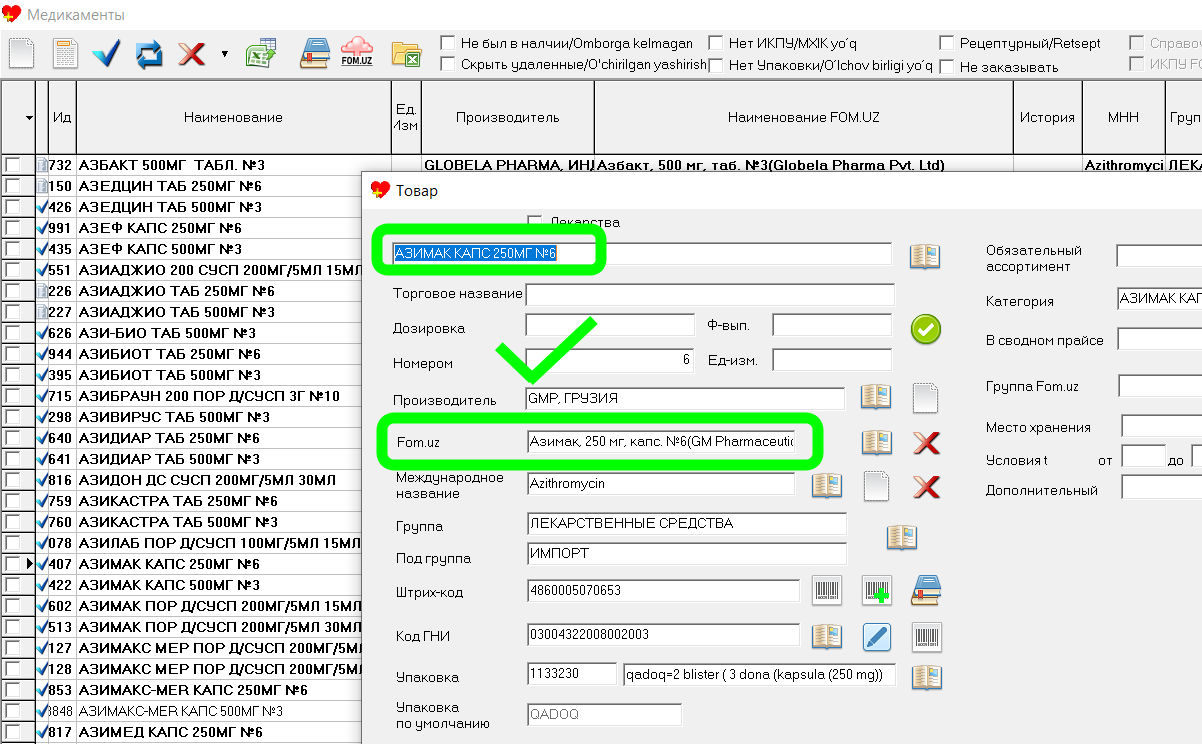
Task: Click 'Производитель' column header
Action: point(507,118)
